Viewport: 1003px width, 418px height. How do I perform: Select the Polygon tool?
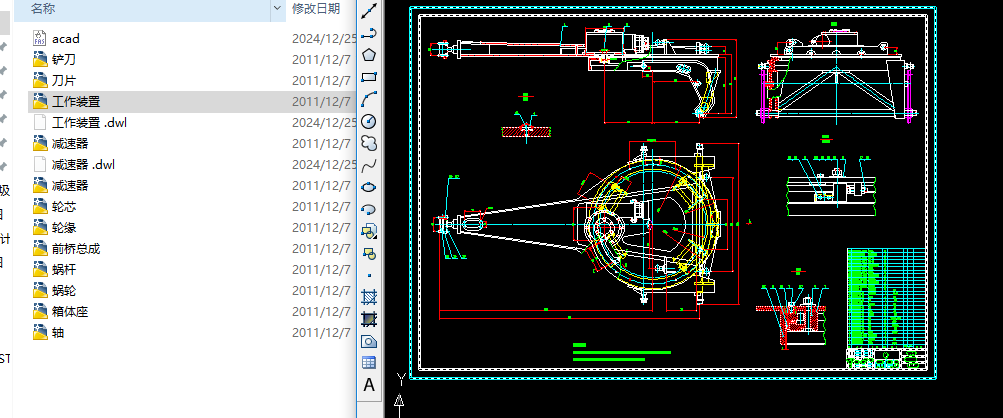click(x=369, y=55)
